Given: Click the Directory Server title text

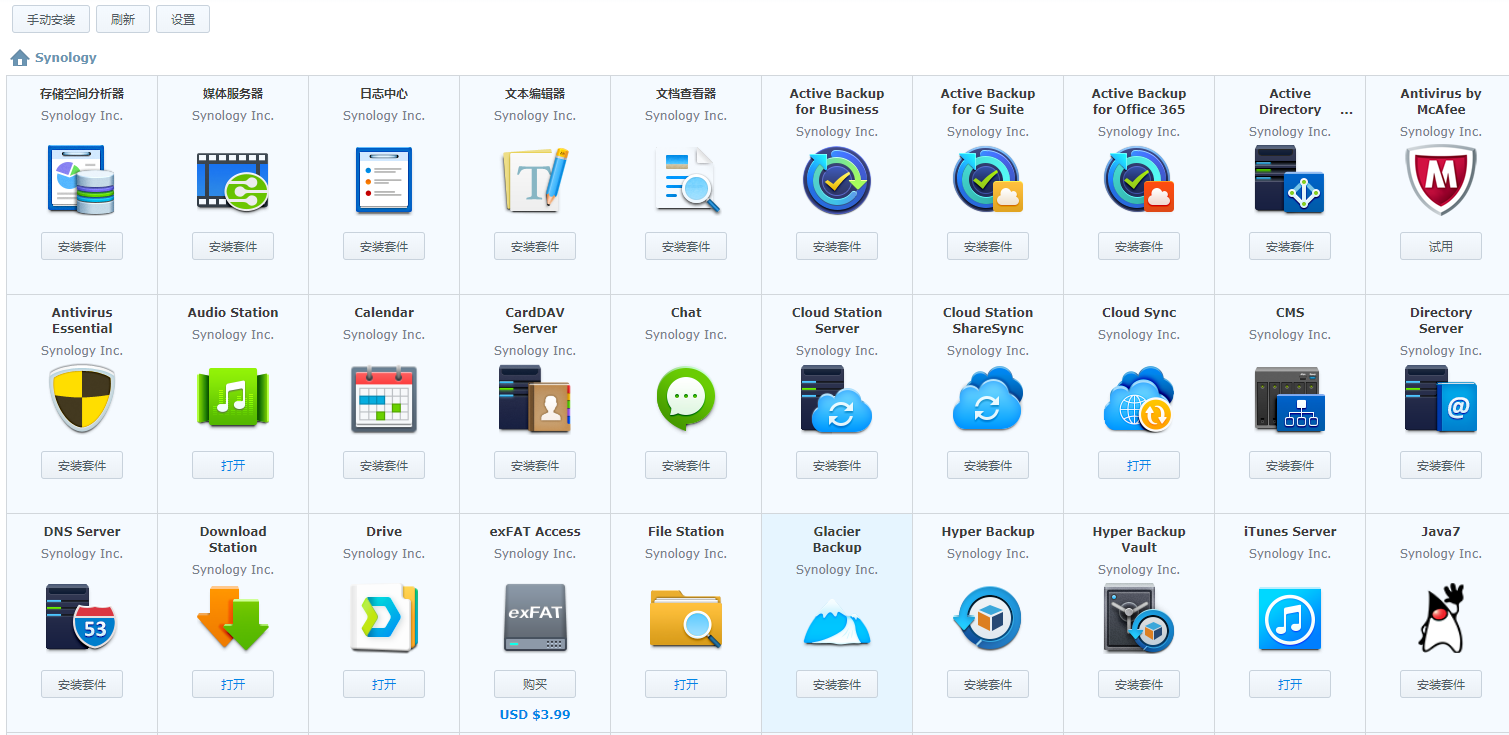Looking at the screenshot, I should pos(1441,321).
